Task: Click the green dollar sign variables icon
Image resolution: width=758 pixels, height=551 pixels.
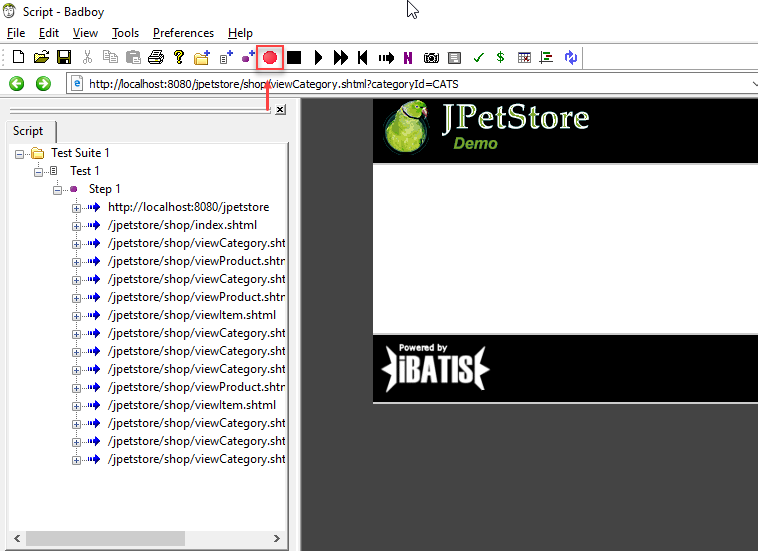Action: click(x=500, y=58)
